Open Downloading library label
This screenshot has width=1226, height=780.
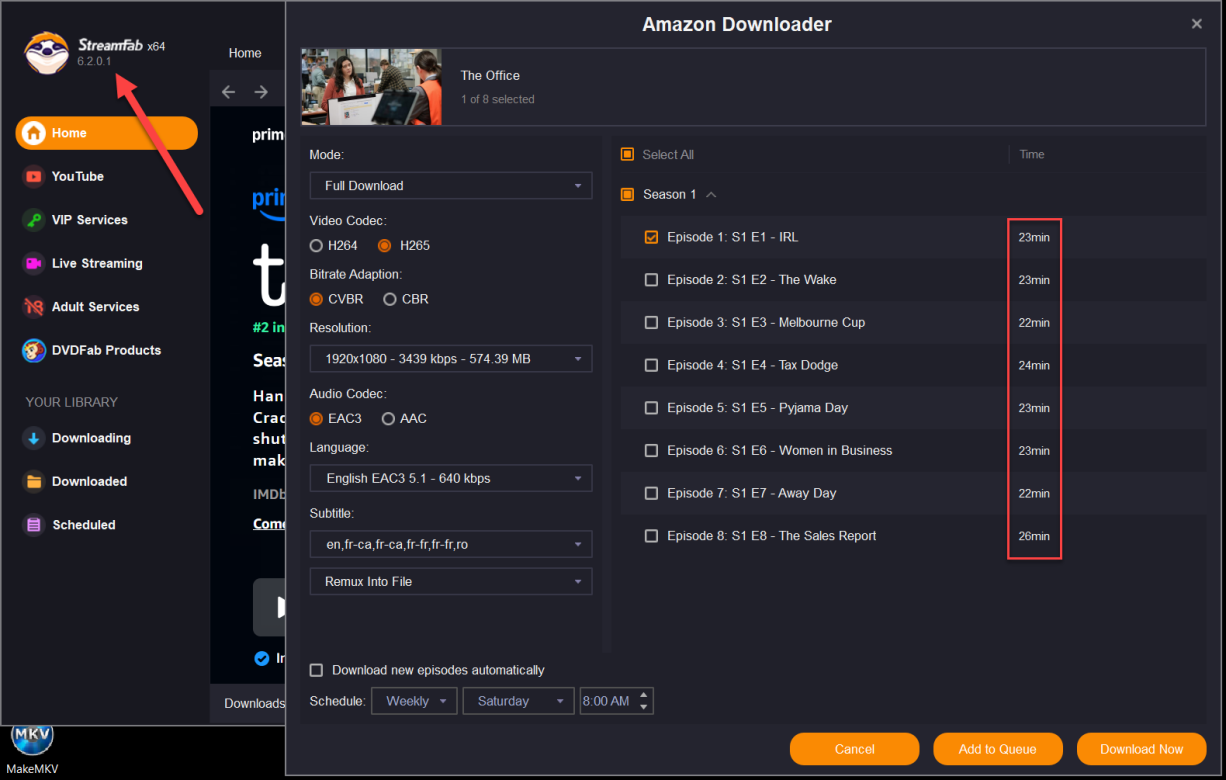(91, 438)
